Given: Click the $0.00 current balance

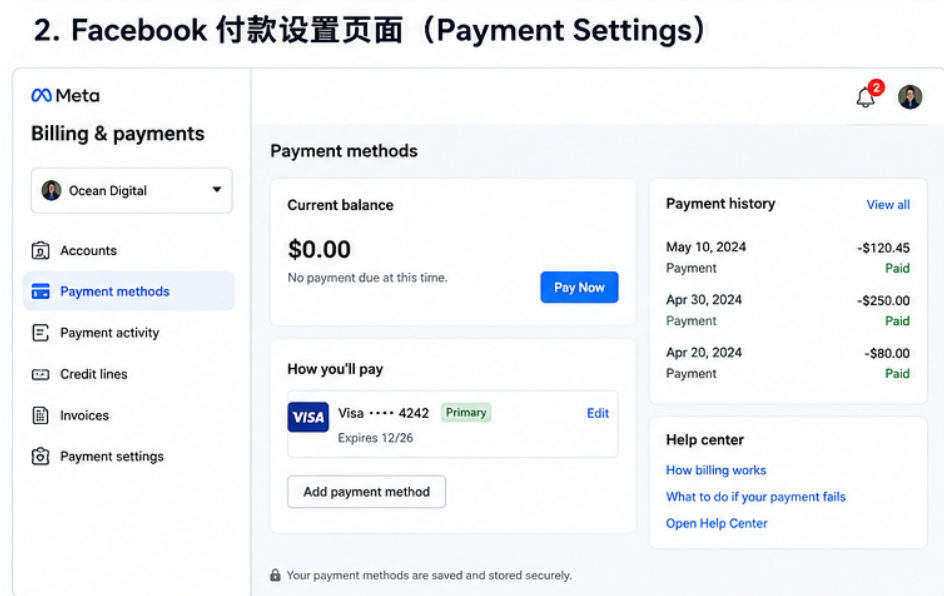Looking at the screenshot, I should tap(319, 249).
